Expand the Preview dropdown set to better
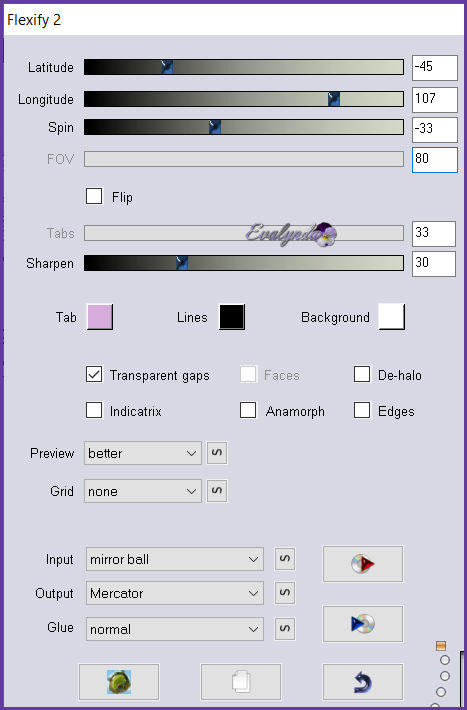 point(143,453)
